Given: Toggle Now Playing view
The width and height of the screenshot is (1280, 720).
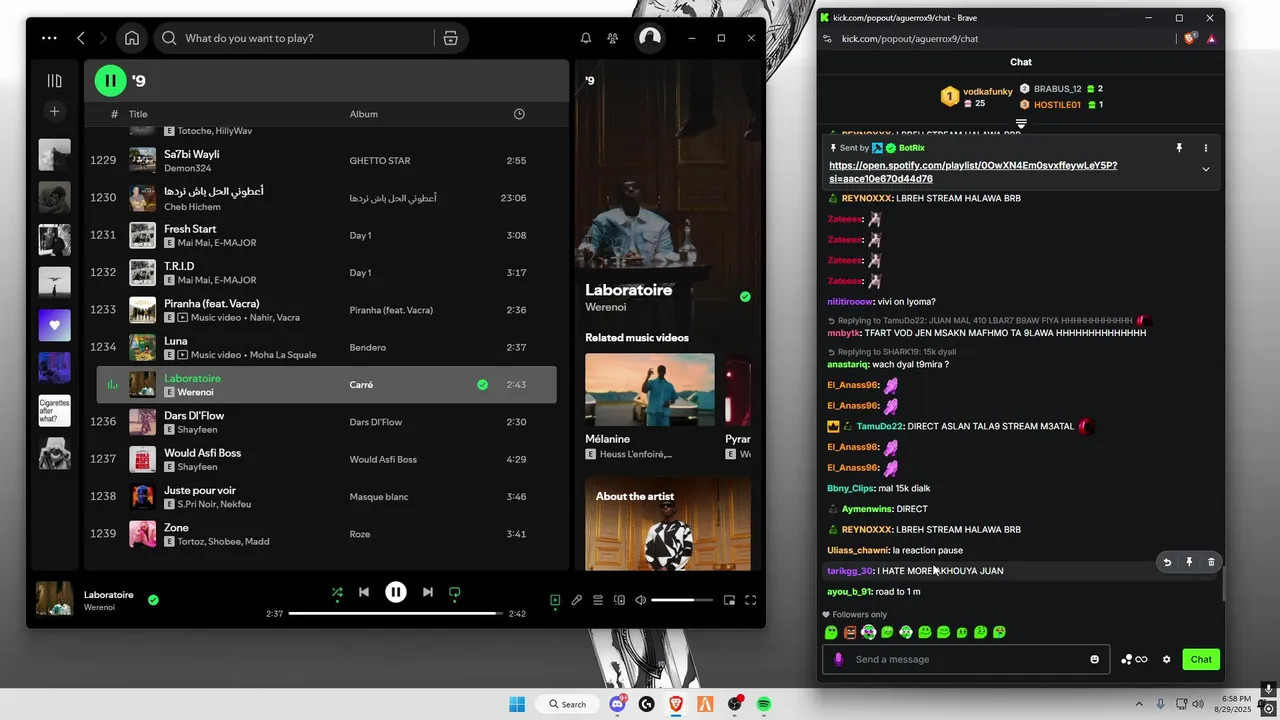Looking at the screenshot, I should (x=555, y=600).
